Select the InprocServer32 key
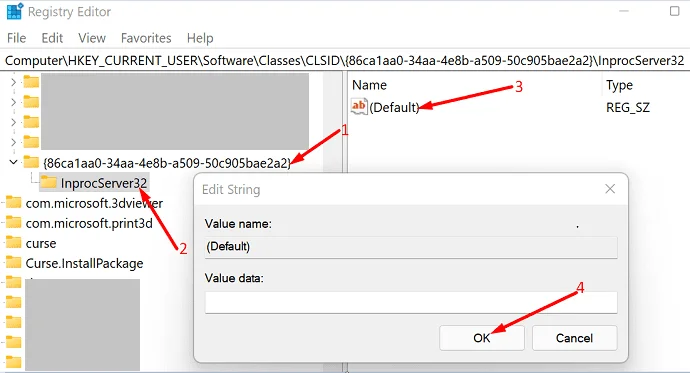The height and width of the screenshot is (373, 690). point(104,183)
